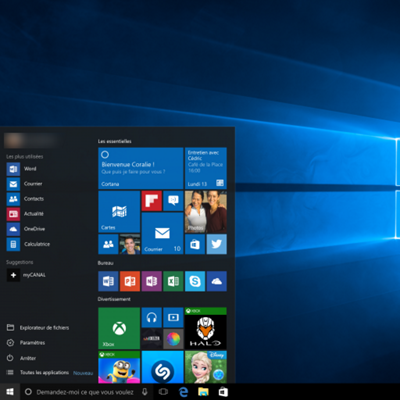This screenshot has height=400, width=400.
Task: Open Explorateur de fichiers
Action: 38,328
